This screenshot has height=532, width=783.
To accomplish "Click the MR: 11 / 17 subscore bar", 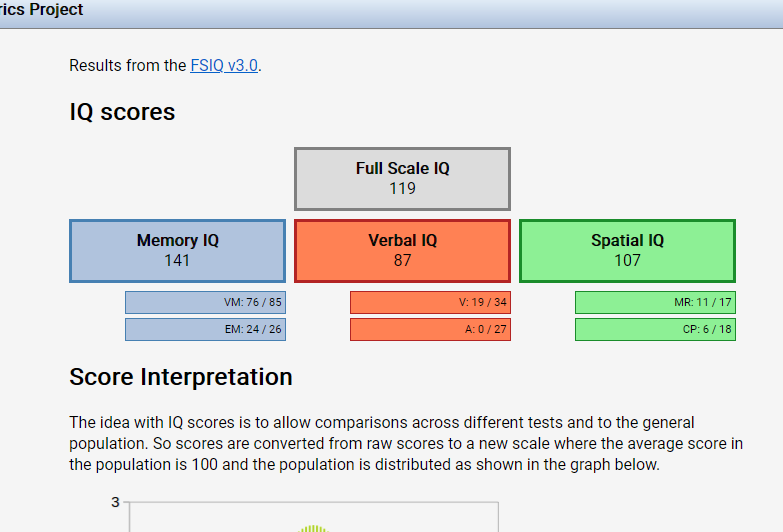I will [x=655, y=302].
